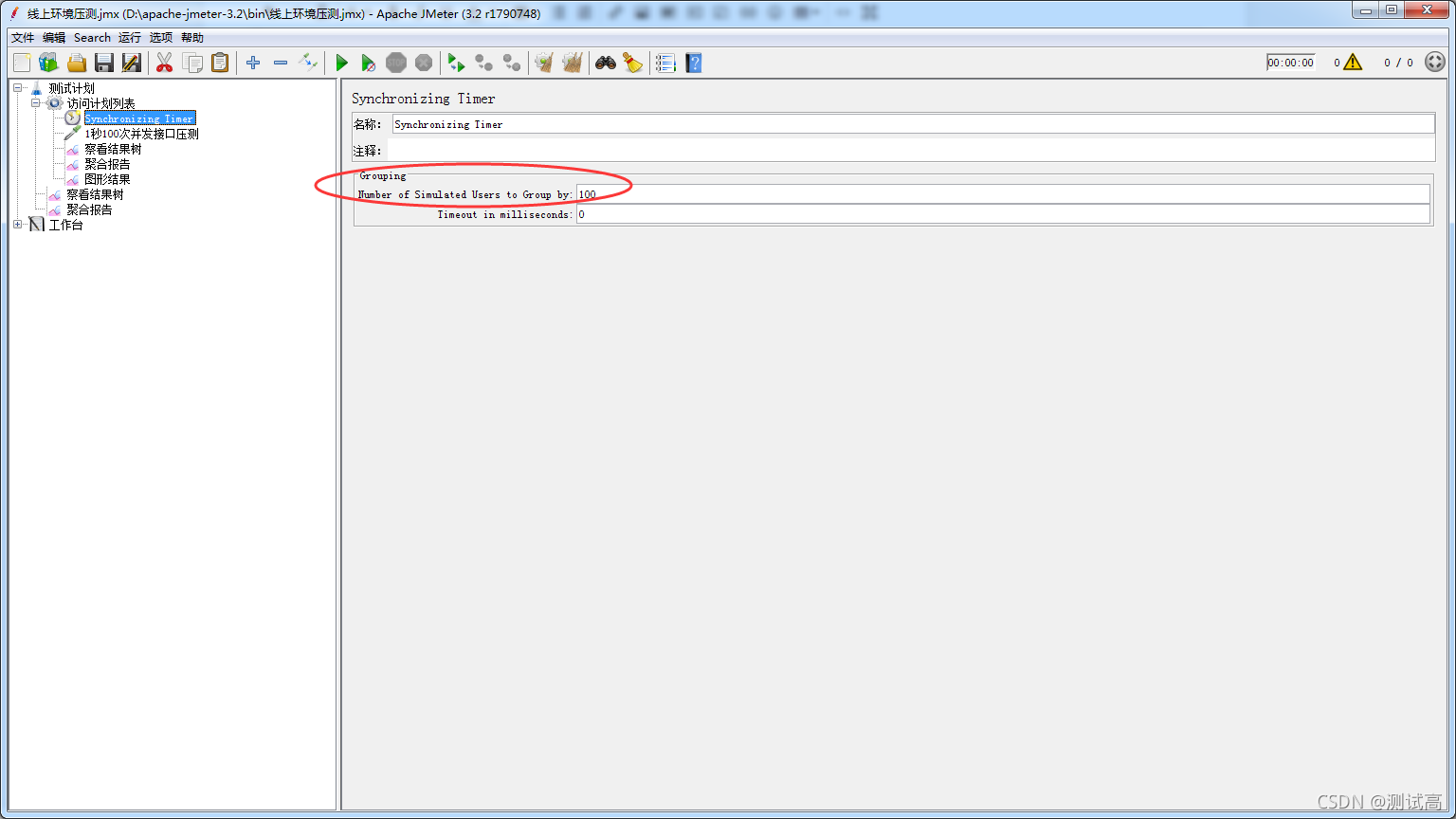Select Synchronizing Timer in the tree

(139, 118)
